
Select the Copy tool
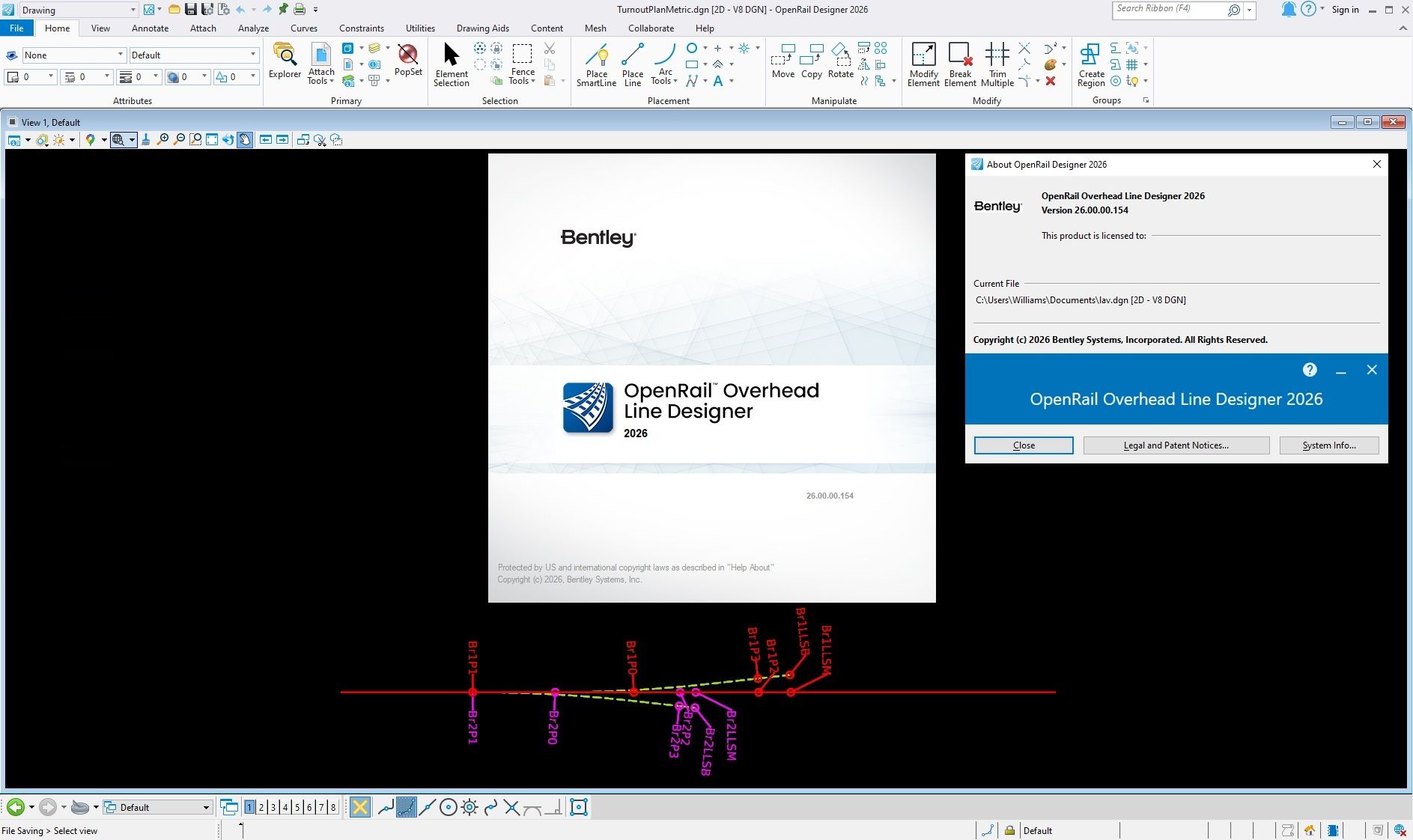pos(812,61)
